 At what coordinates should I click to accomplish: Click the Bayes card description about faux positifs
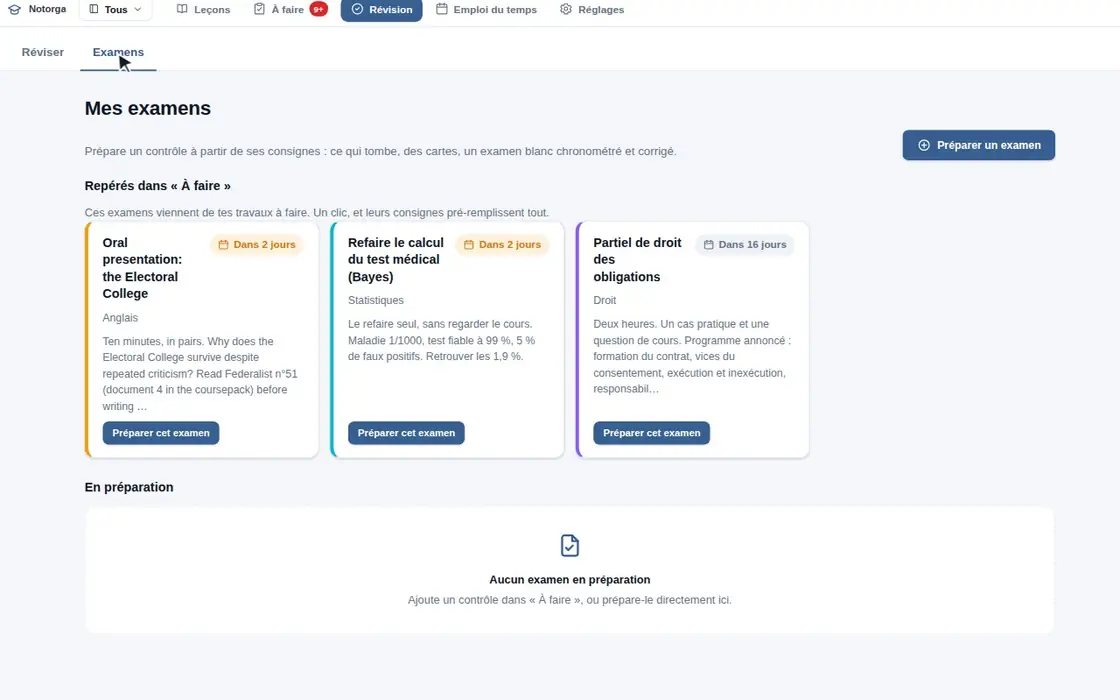(x=441, y=340)
